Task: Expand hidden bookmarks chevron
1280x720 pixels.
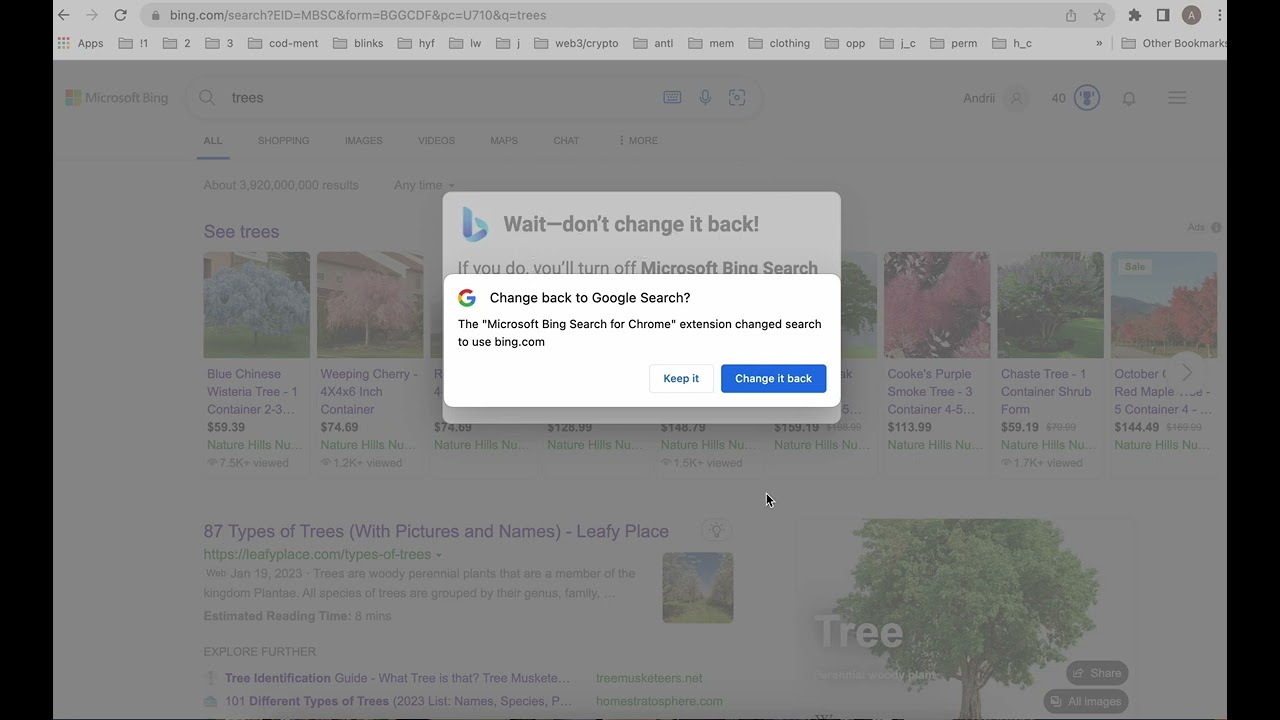Action: [x=1099, y=43]
